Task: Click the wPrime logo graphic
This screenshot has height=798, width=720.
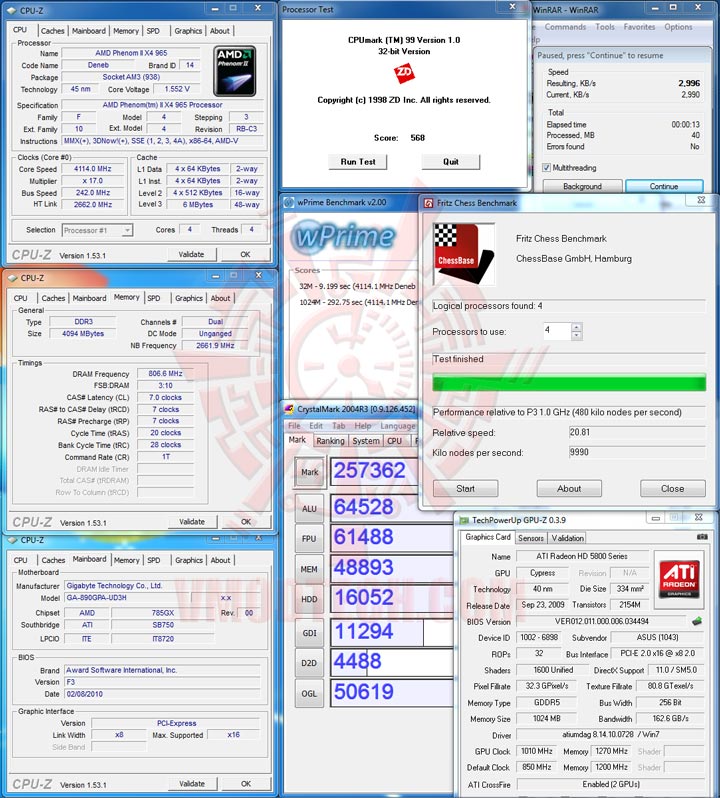Action: [345, 237]
